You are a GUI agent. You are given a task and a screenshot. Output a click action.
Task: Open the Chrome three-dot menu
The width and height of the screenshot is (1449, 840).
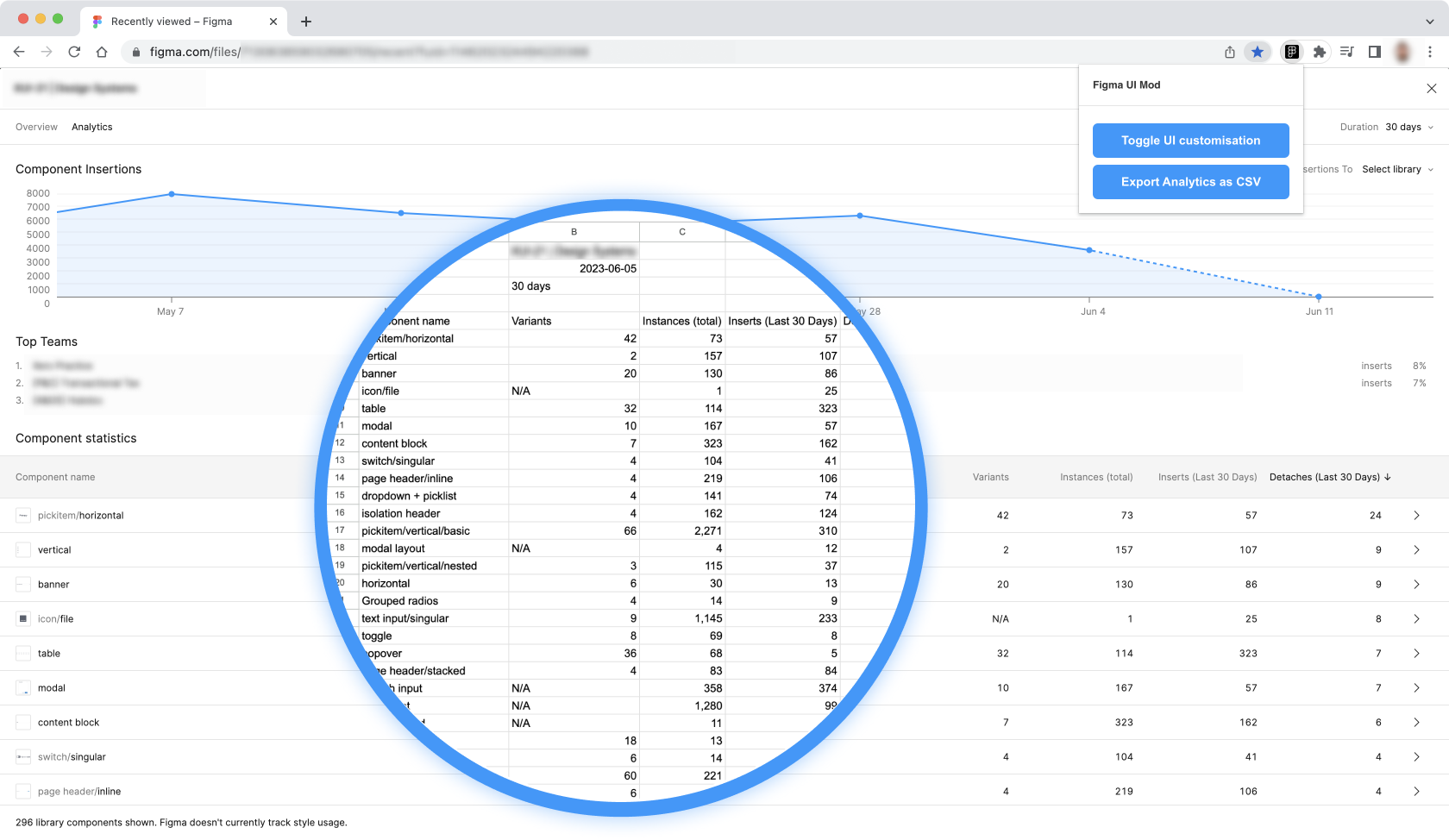[x=1430, y=52]
